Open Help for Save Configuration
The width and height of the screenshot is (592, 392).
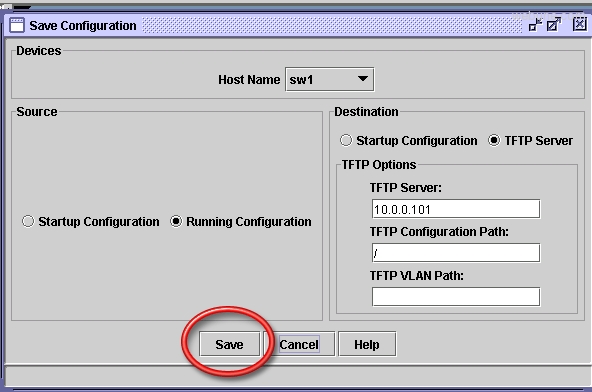(367, 344)
